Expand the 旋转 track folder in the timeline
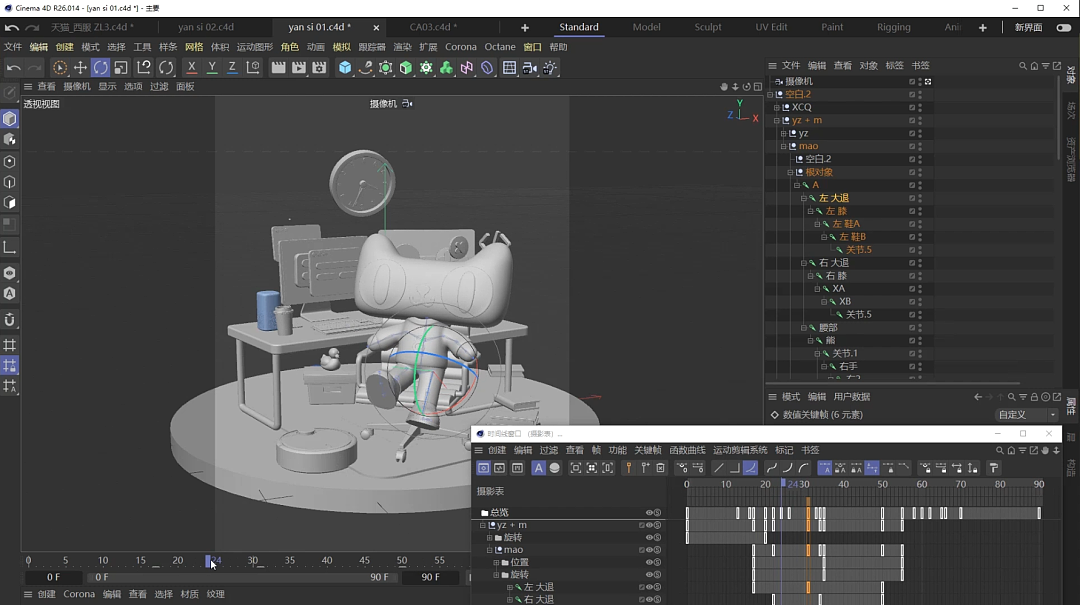This screenshot has height=605, width=1080. pos(489,536)
